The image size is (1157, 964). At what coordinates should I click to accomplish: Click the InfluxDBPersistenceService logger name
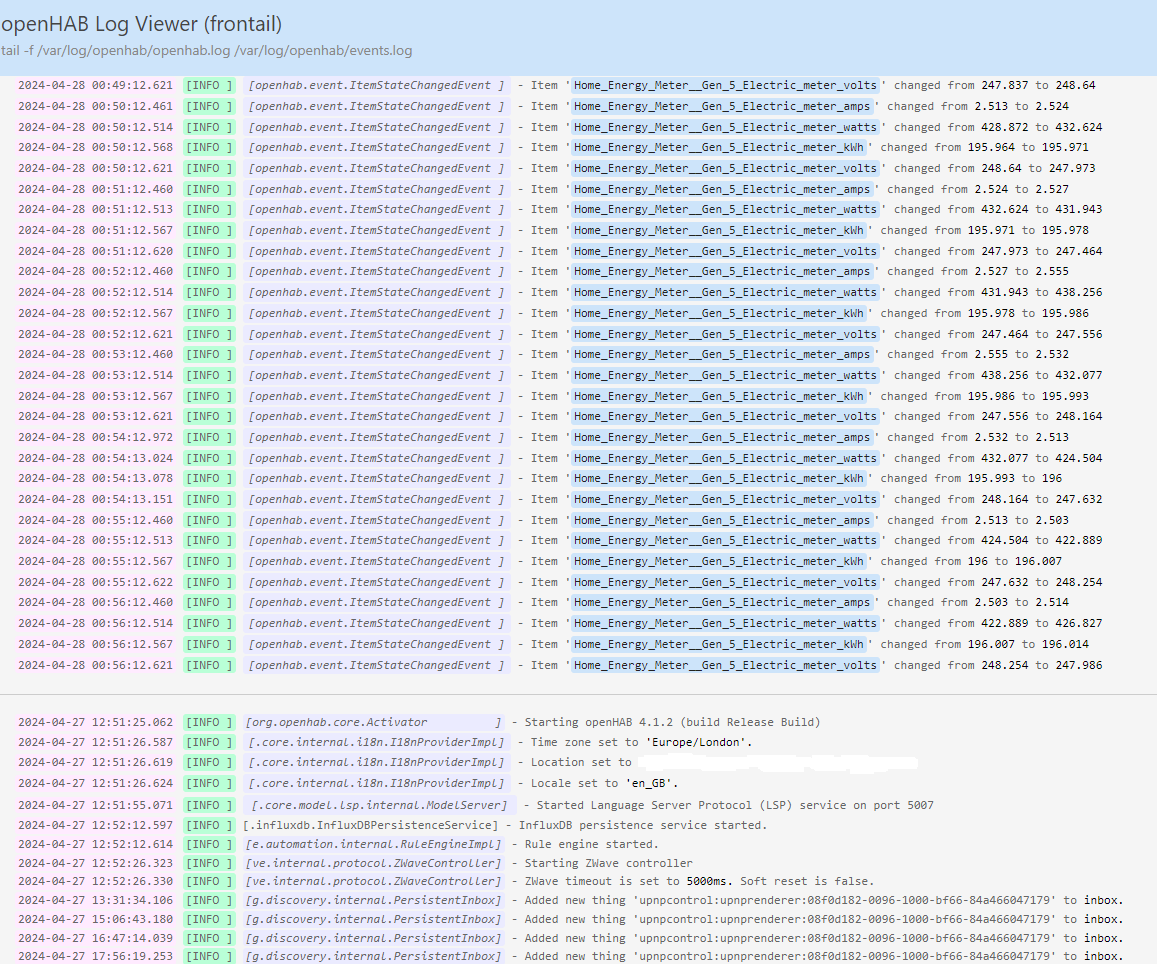(x=370, y=826)
